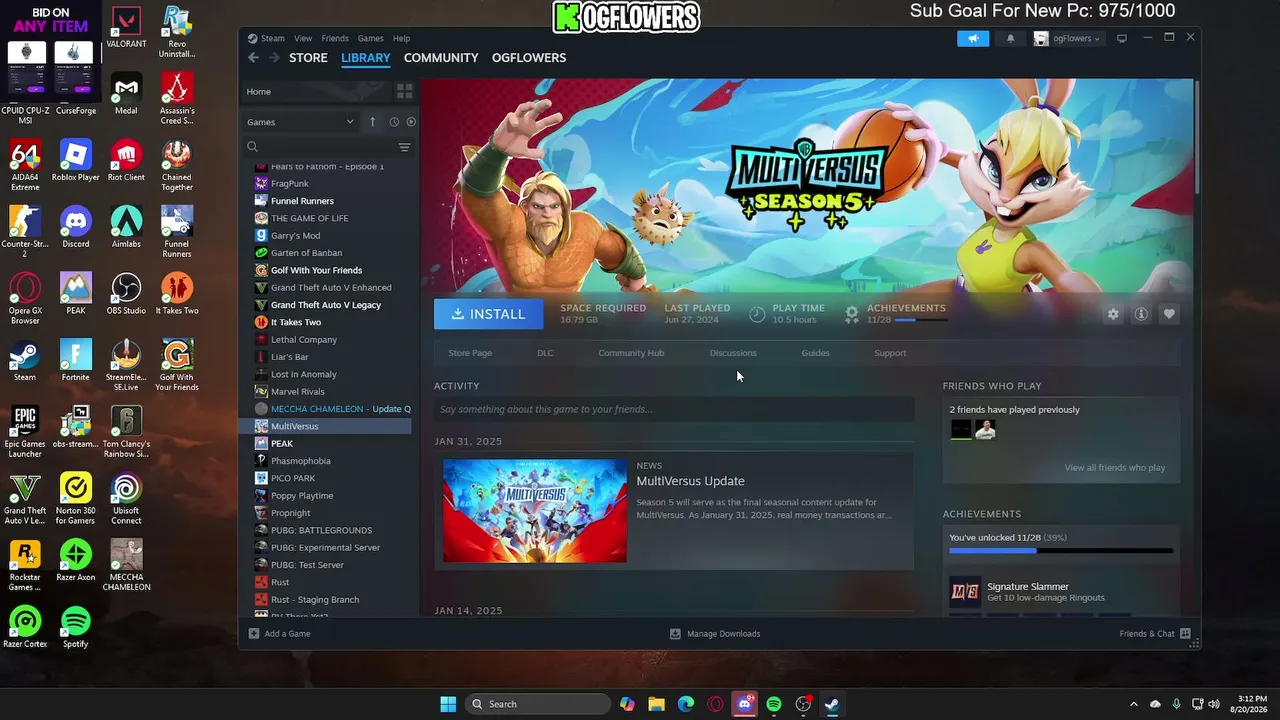
Task: Open Friends & Chat panel
Action: [1155, 634]
